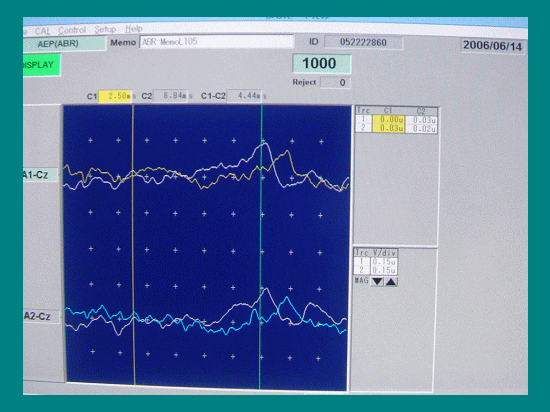Click the Memo text field
The image size is (550, 412).
click(x=216, y=41)
